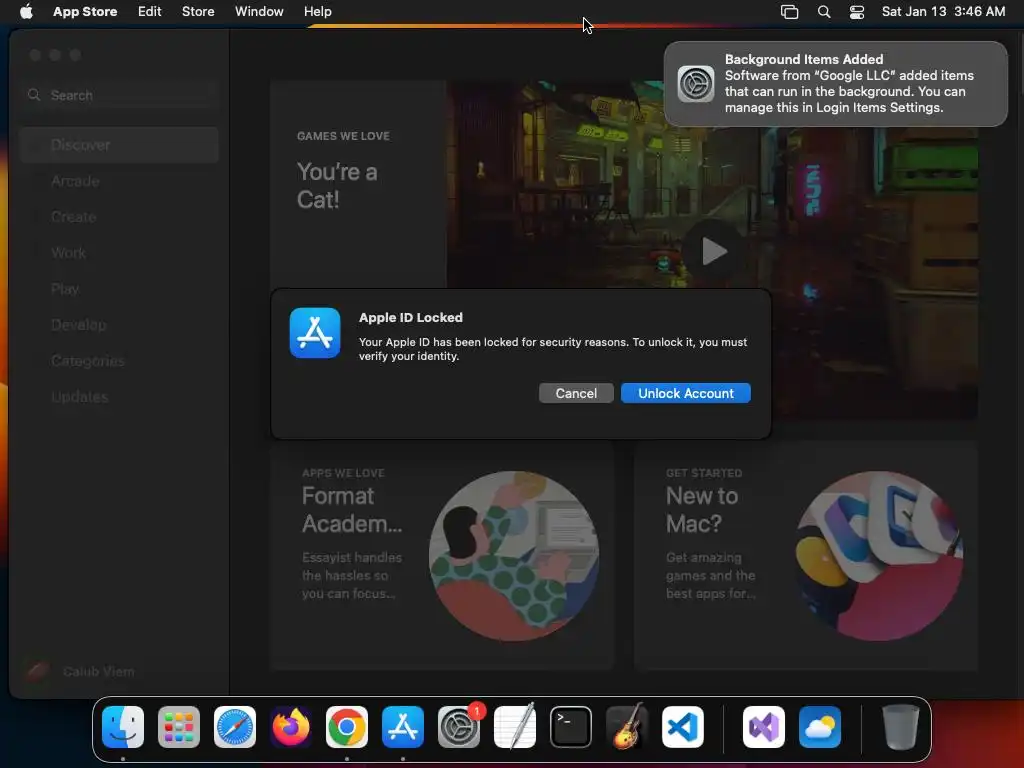Open Format Academ... story card
The width and height of the screenshot is (1024, 768).
point(442,555)
